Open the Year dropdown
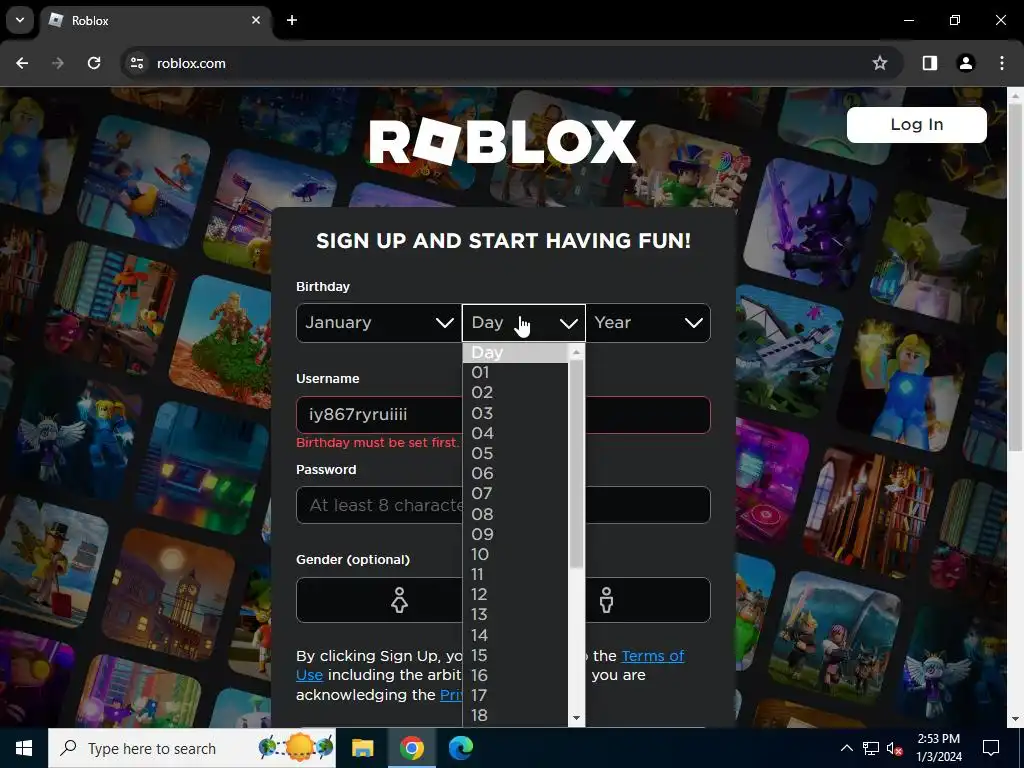This screenshot has width=1024, height=768. coord(648,323)
